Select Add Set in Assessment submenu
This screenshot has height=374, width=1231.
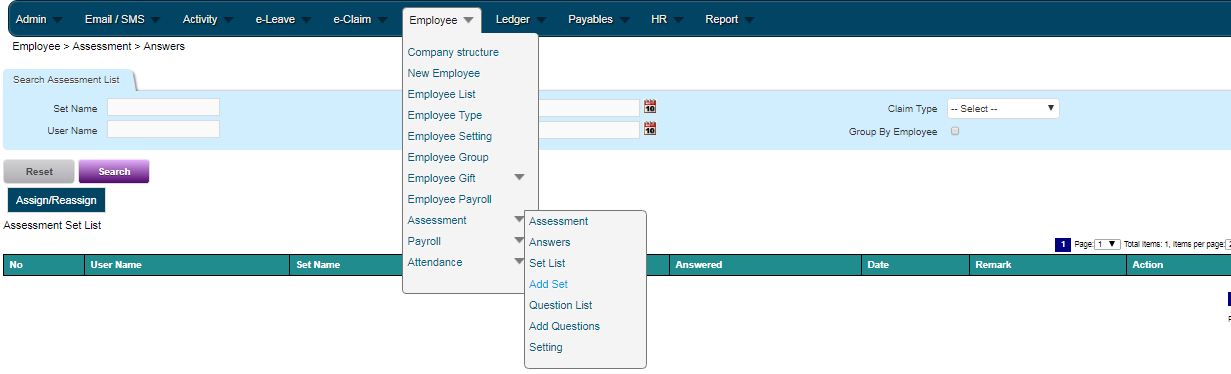pyautogui.click(x=548, y=284)
